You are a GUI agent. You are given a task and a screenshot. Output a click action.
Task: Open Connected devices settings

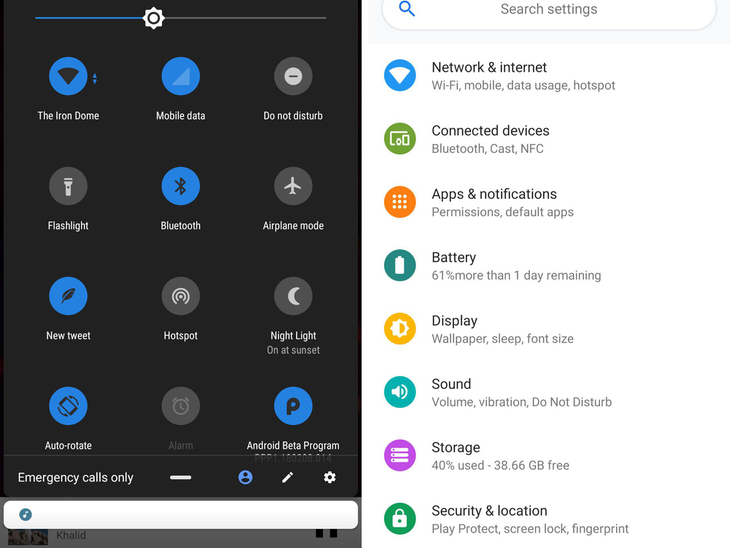[x=549, y=139]
